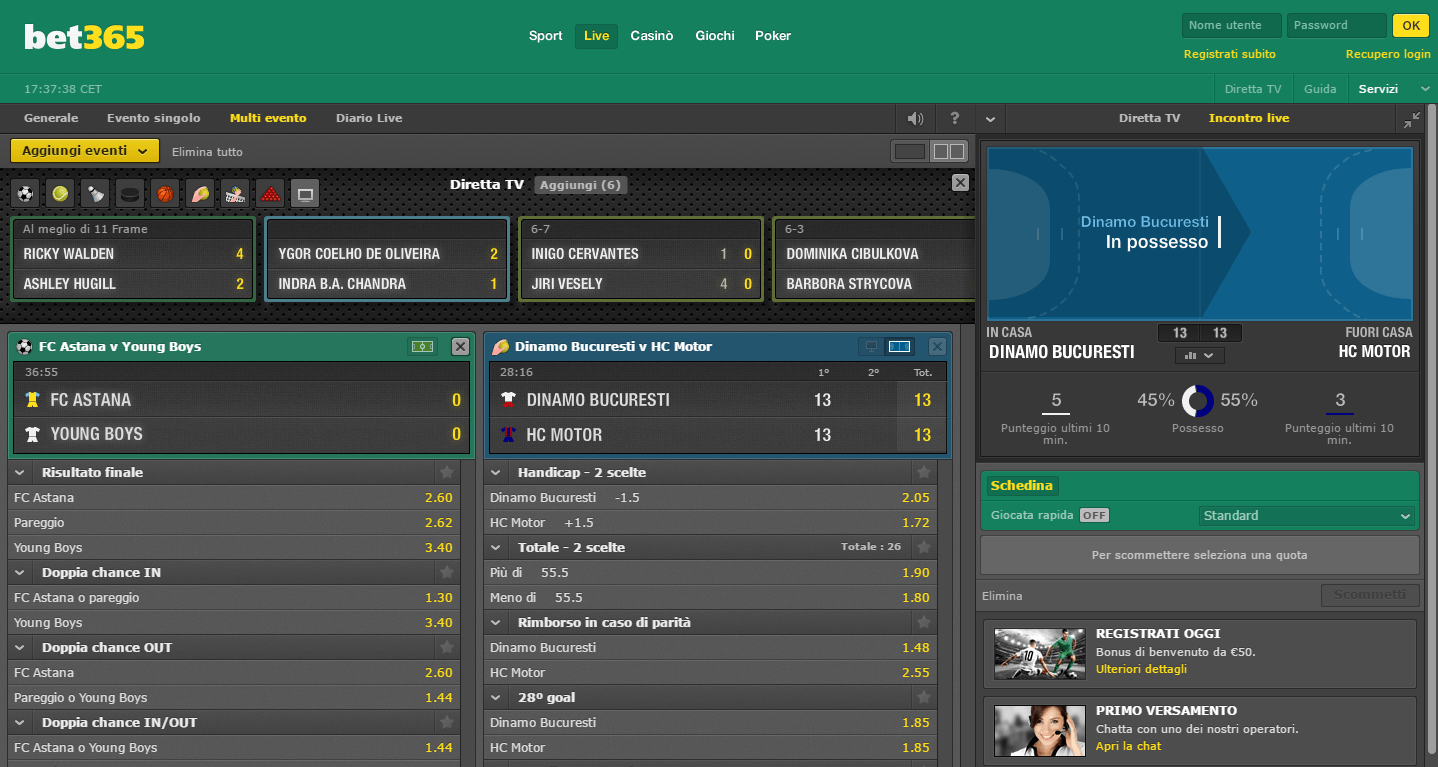
Task: Open the Aggiungi eventi dropdown
Action: point(85,151)
